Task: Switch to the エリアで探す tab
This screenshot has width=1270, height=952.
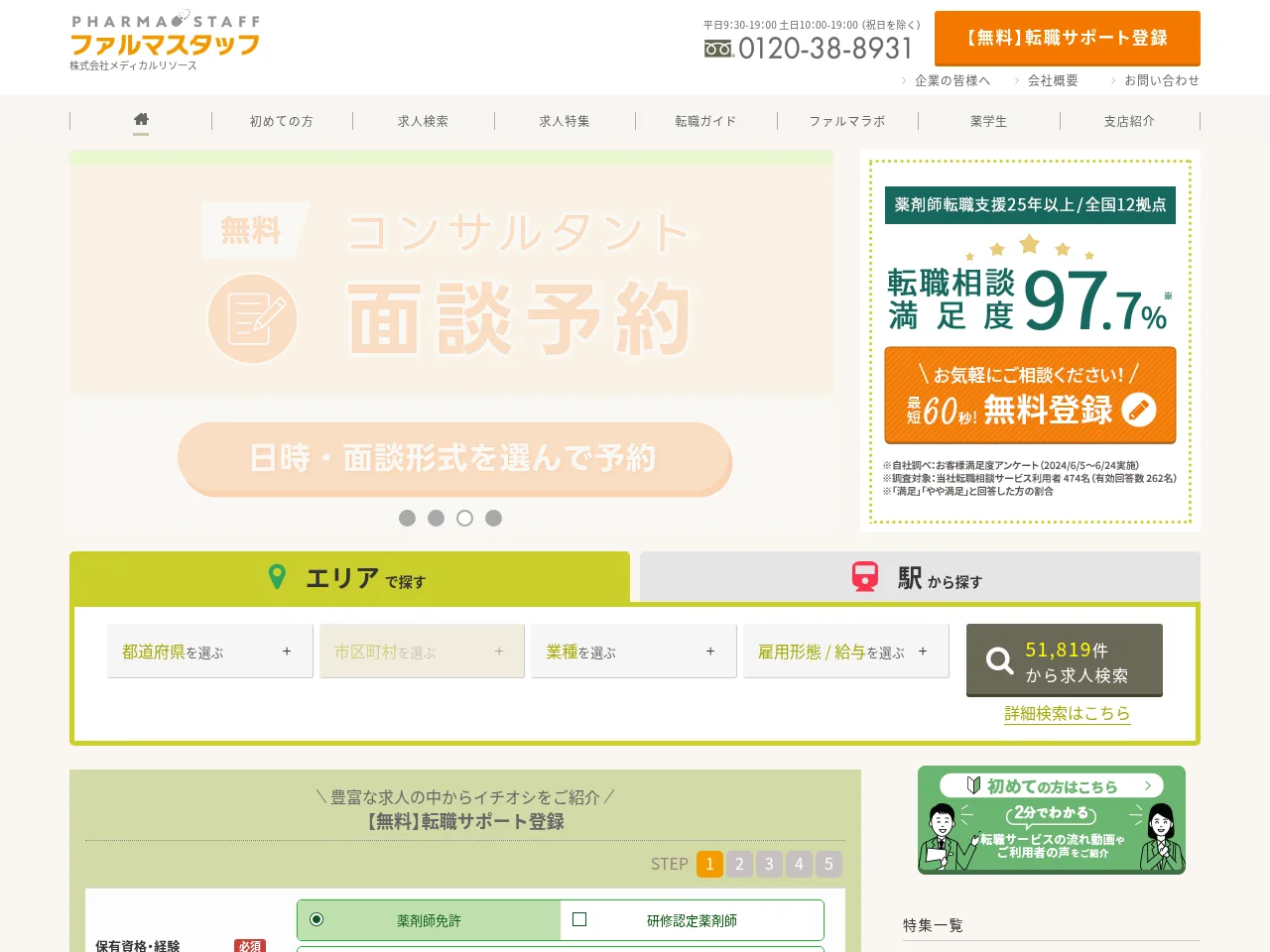Action: (x=349, y=577)
